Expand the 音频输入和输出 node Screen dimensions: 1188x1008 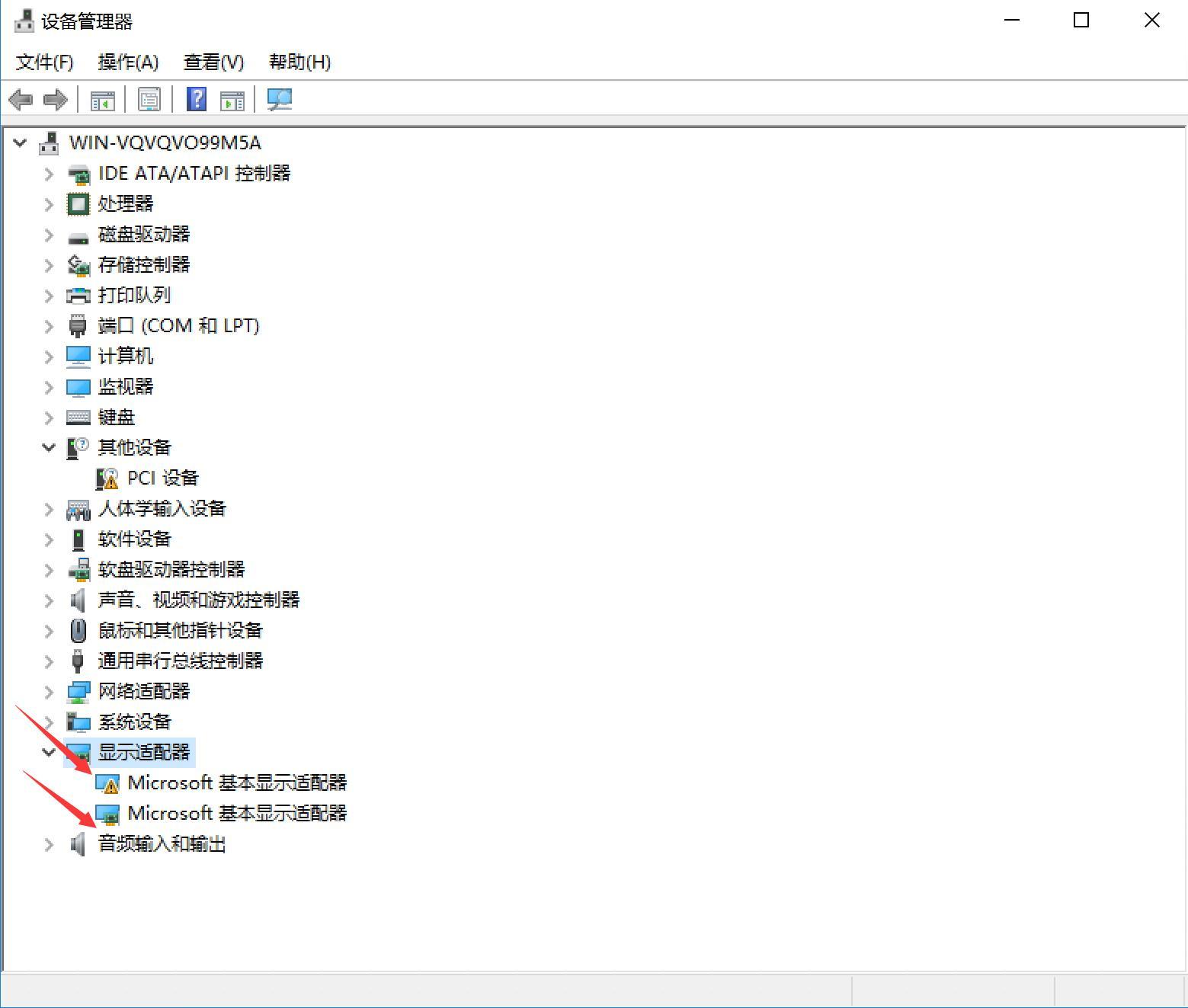tap(49, 844)
